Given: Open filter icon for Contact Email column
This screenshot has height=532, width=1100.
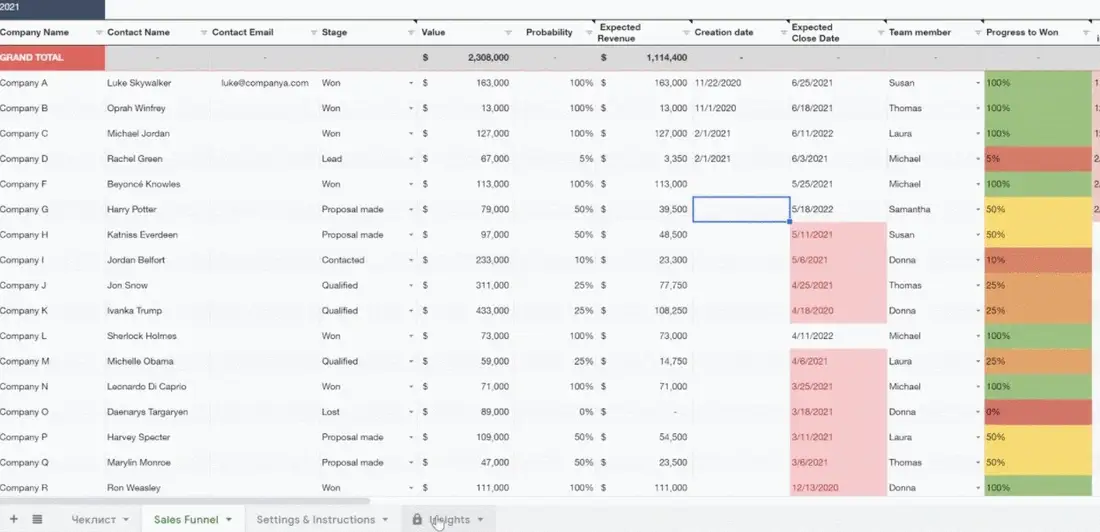Looking at the screenshot, I should [314, 33].
